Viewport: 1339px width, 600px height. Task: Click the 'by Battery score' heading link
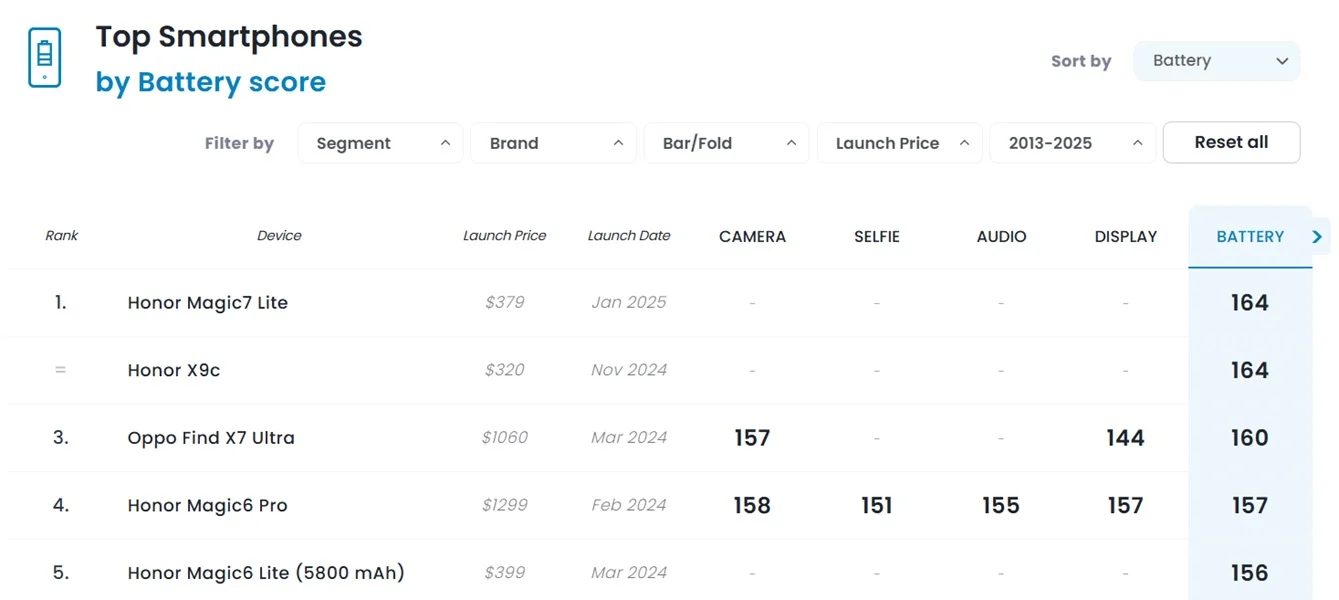211,82
